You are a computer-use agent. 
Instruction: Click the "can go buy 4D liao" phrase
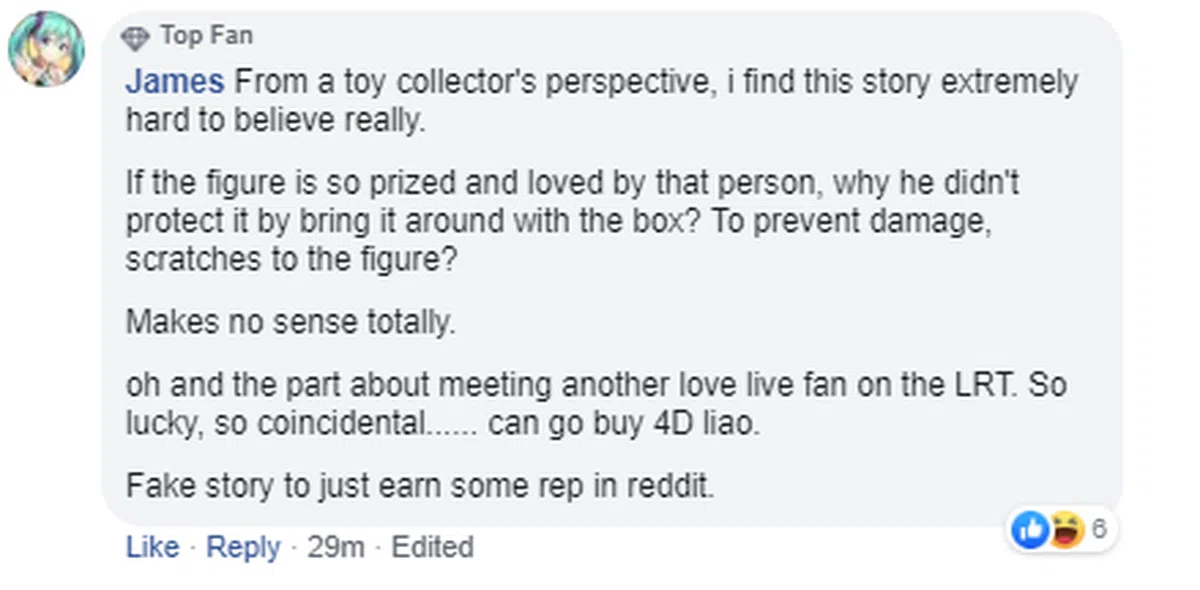pos(624,422)
